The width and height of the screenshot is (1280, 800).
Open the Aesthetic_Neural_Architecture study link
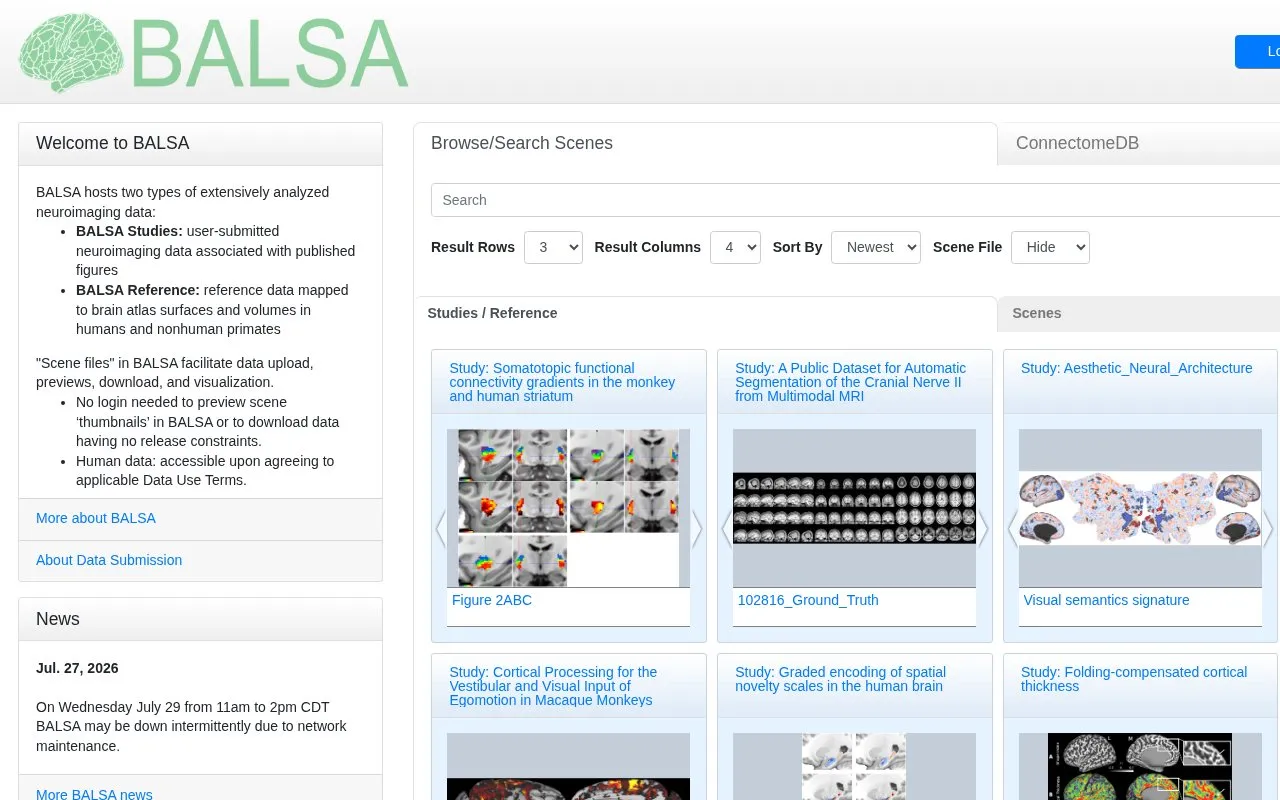point(1137,368)
